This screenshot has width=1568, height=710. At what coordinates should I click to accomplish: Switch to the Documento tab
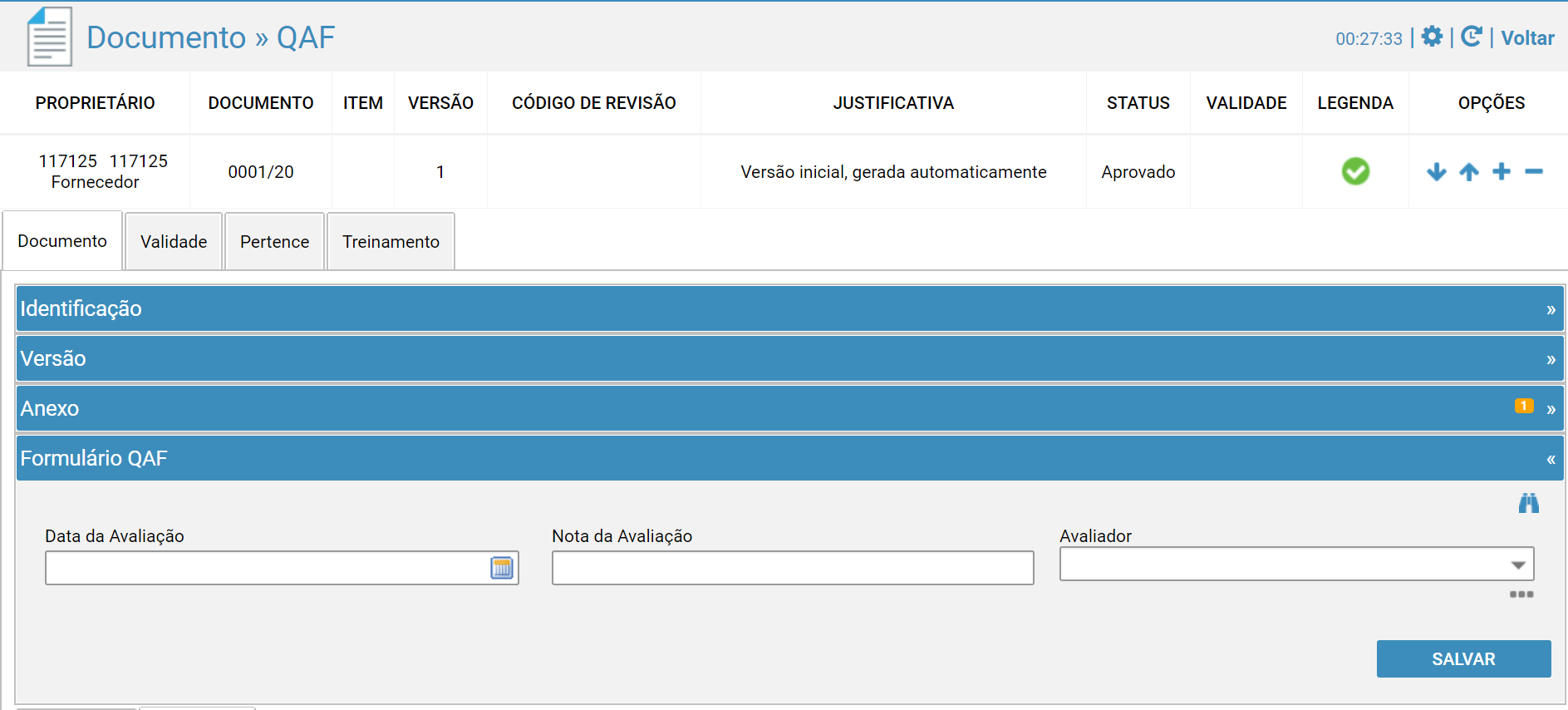(62, 241)
